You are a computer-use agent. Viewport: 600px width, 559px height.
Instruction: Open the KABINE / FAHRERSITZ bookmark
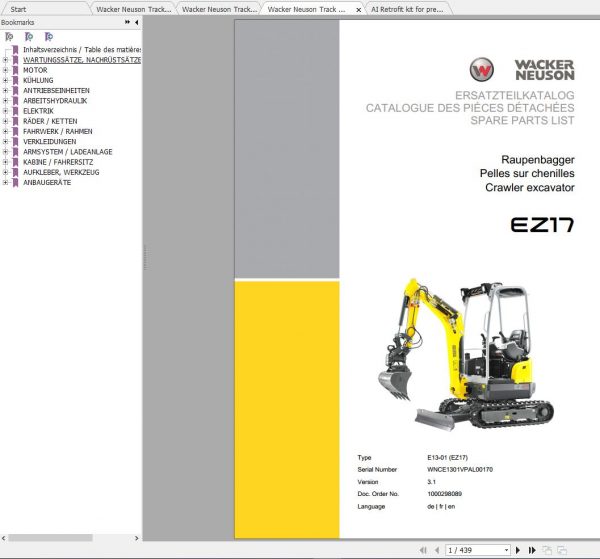click(58, 162)
